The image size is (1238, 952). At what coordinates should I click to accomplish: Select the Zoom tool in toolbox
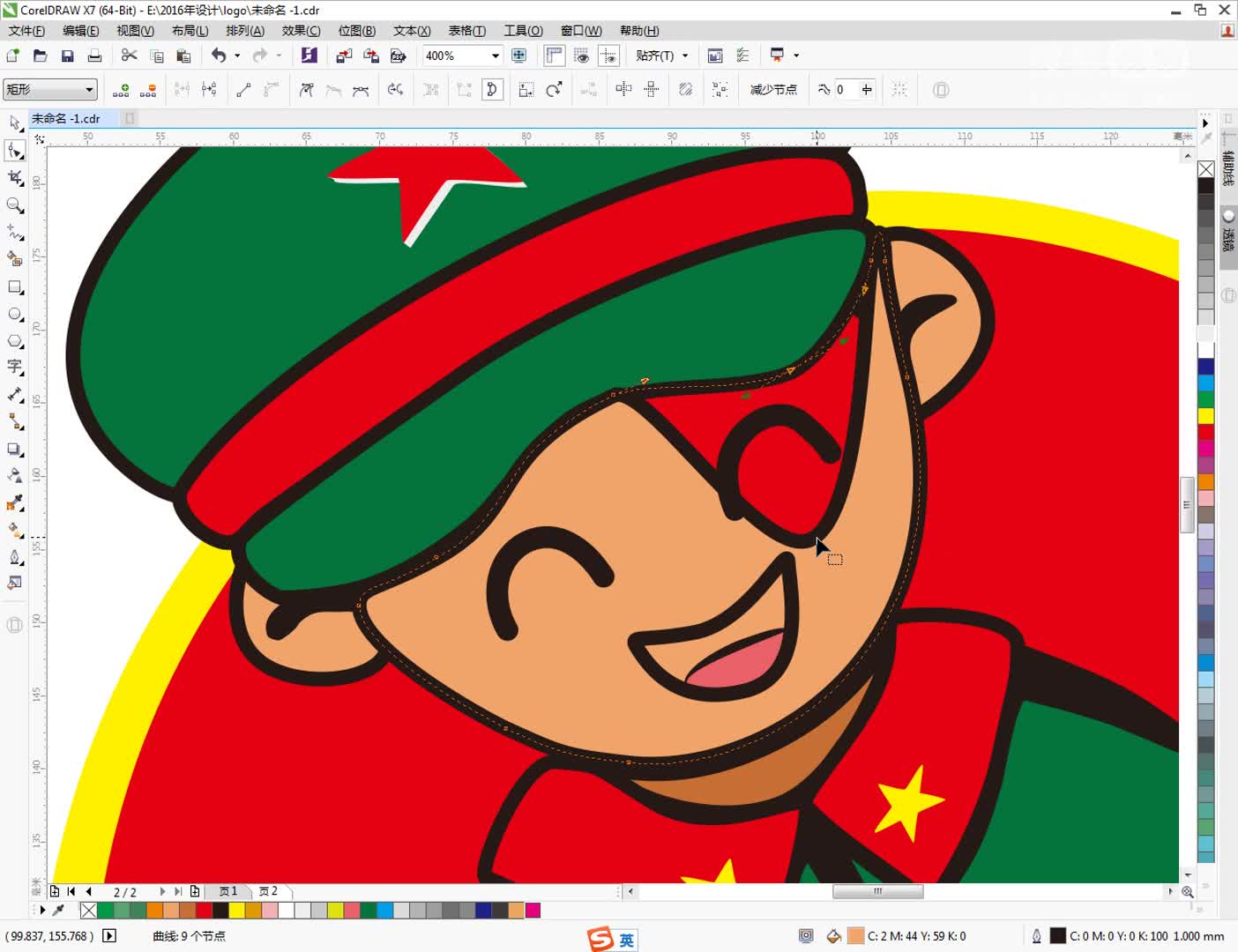[15, 205]
